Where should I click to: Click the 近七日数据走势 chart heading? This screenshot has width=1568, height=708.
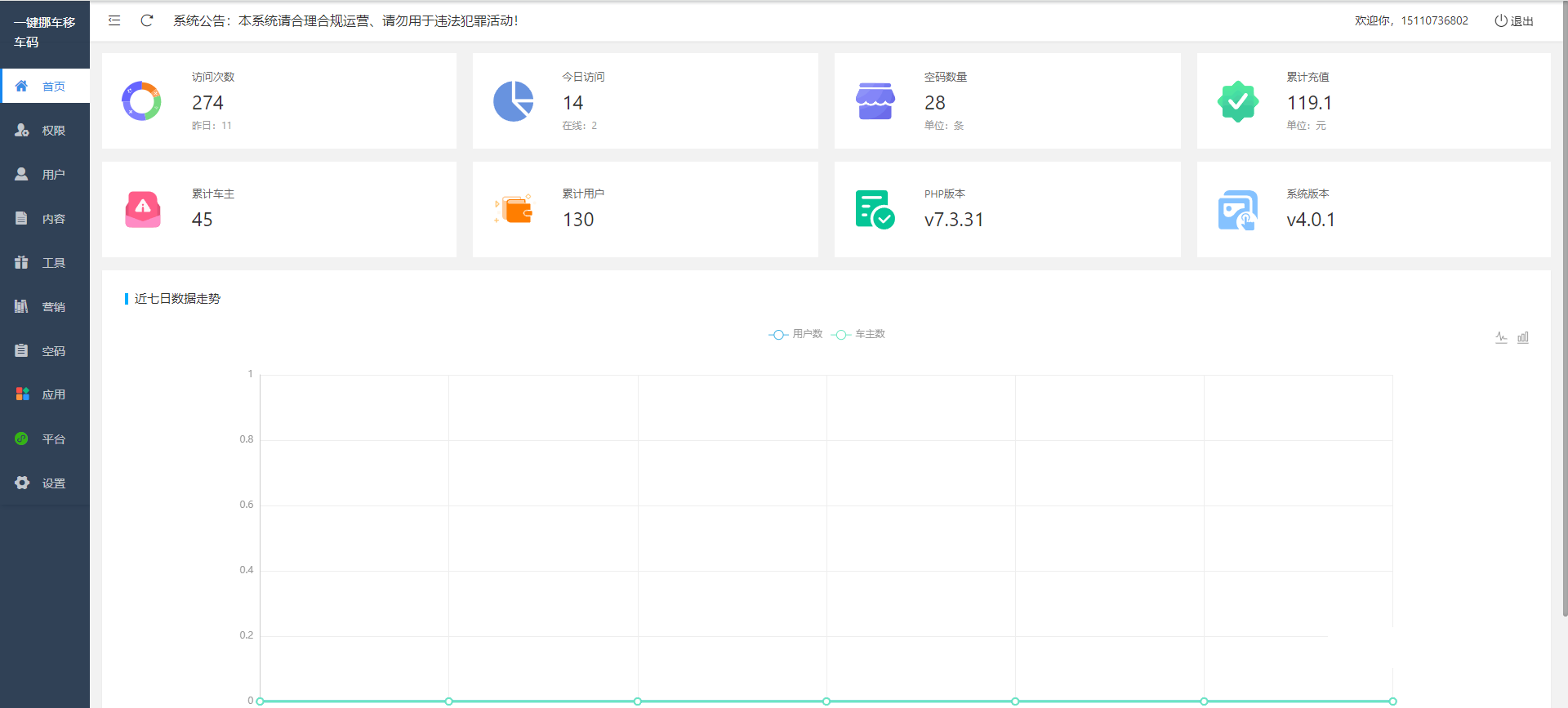point(177,299)
